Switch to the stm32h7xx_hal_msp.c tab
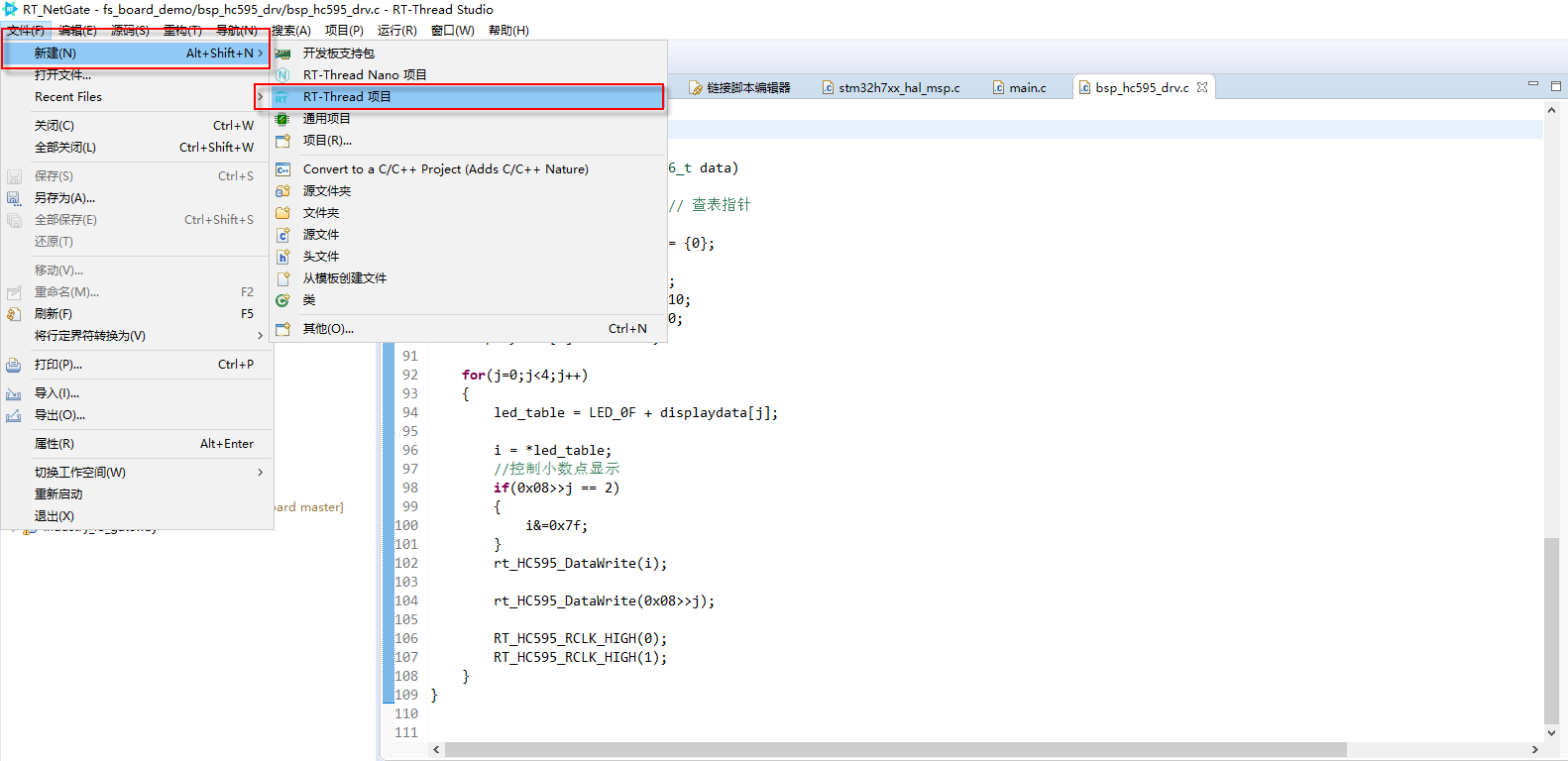 tap(891, 88)
